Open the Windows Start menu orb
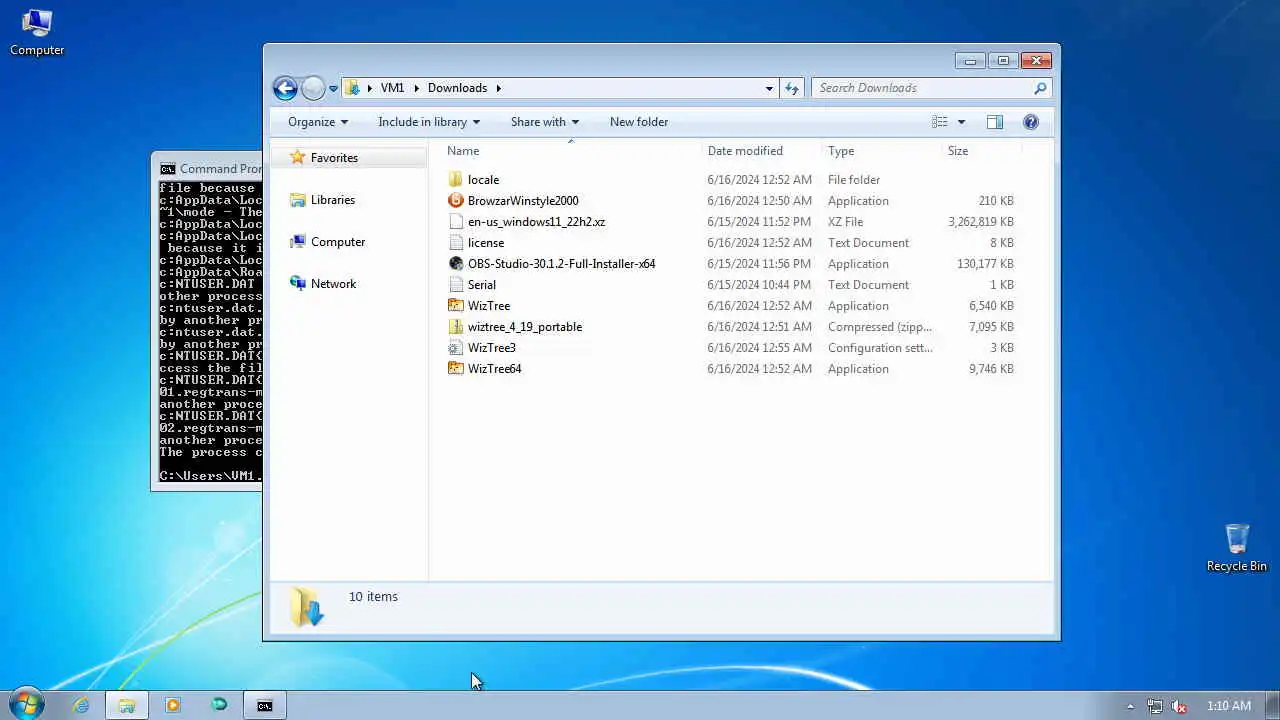The height and width of the screenshot is (720, 1280). (25, 705)
